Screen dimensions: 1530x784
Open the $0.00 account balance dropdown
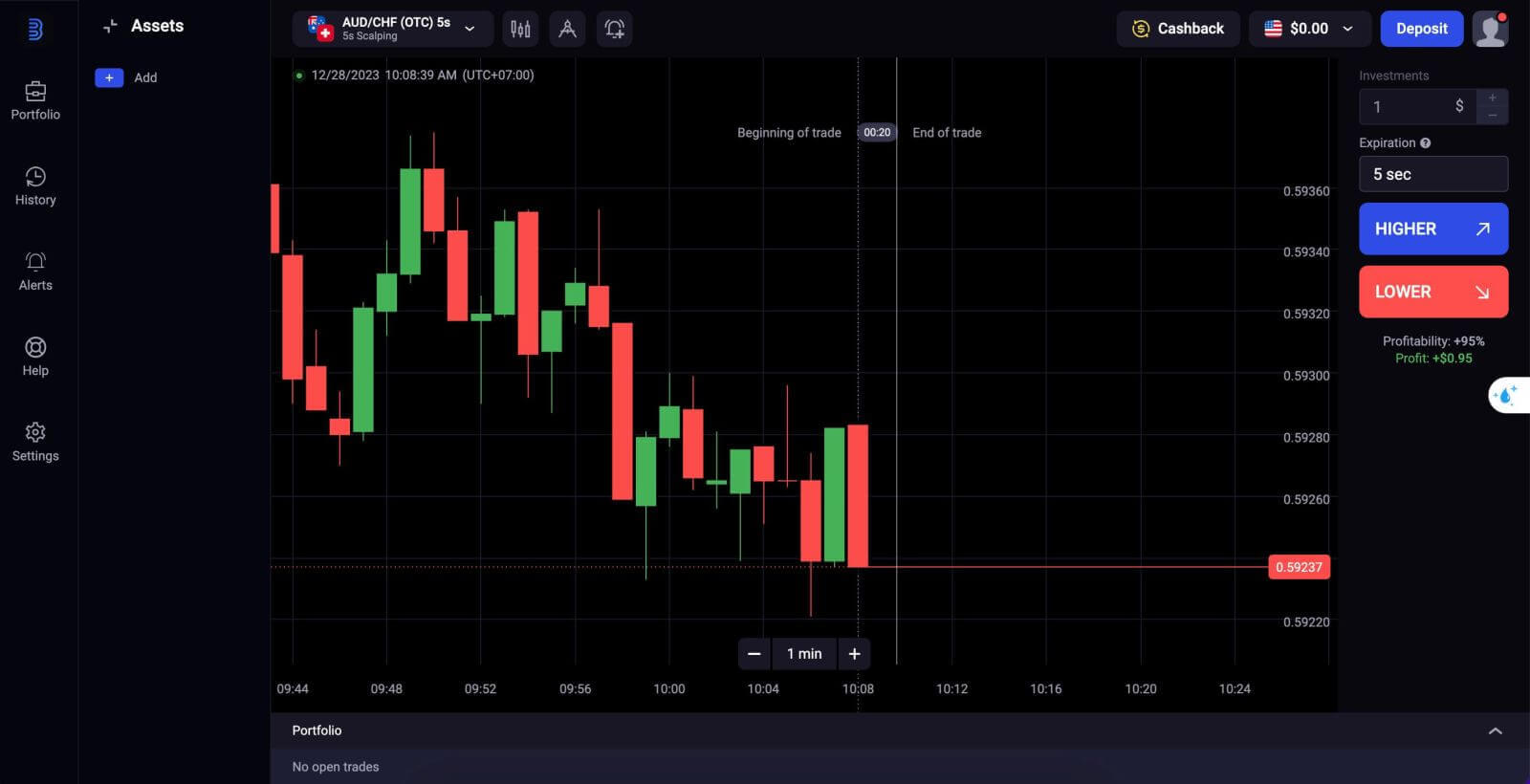click(1309, 29)
